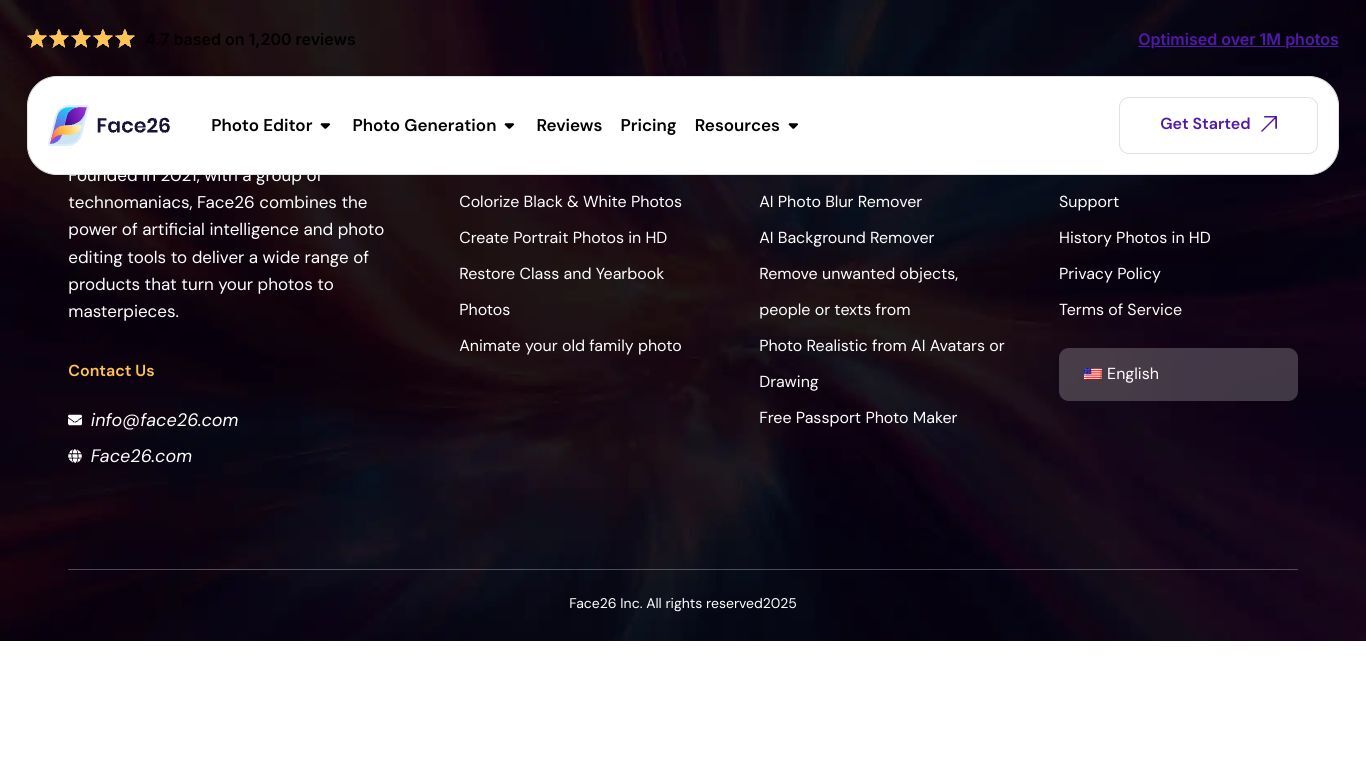
Task: Open History Photos in HD
Action: coord(1134,237)
